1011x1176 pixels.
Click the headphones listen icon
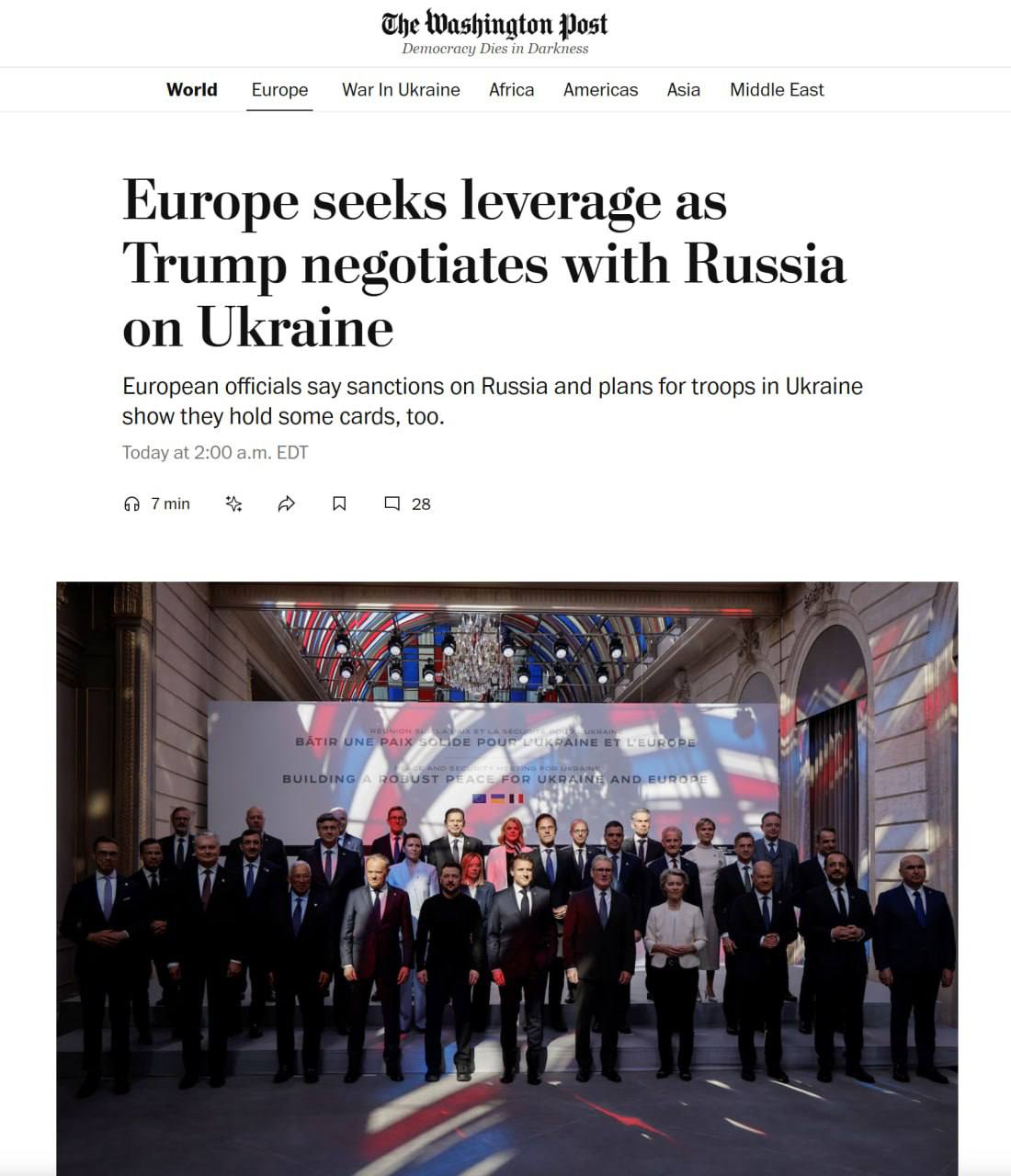click(131, 503)
